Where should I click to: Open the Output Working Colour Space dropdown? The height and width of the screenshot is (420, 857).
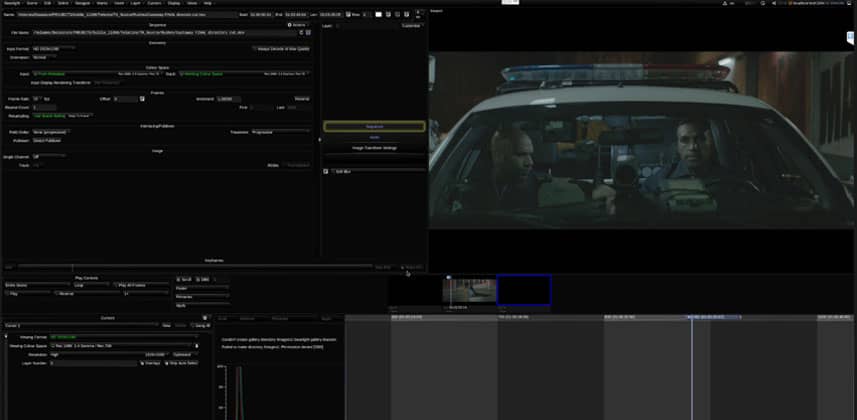(244, 74)
